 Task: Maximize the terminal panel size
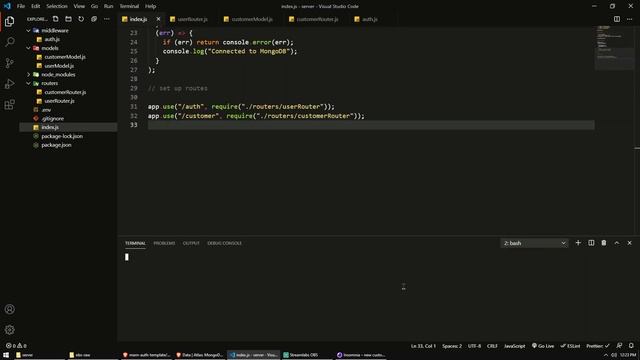[x=617, y=243]
